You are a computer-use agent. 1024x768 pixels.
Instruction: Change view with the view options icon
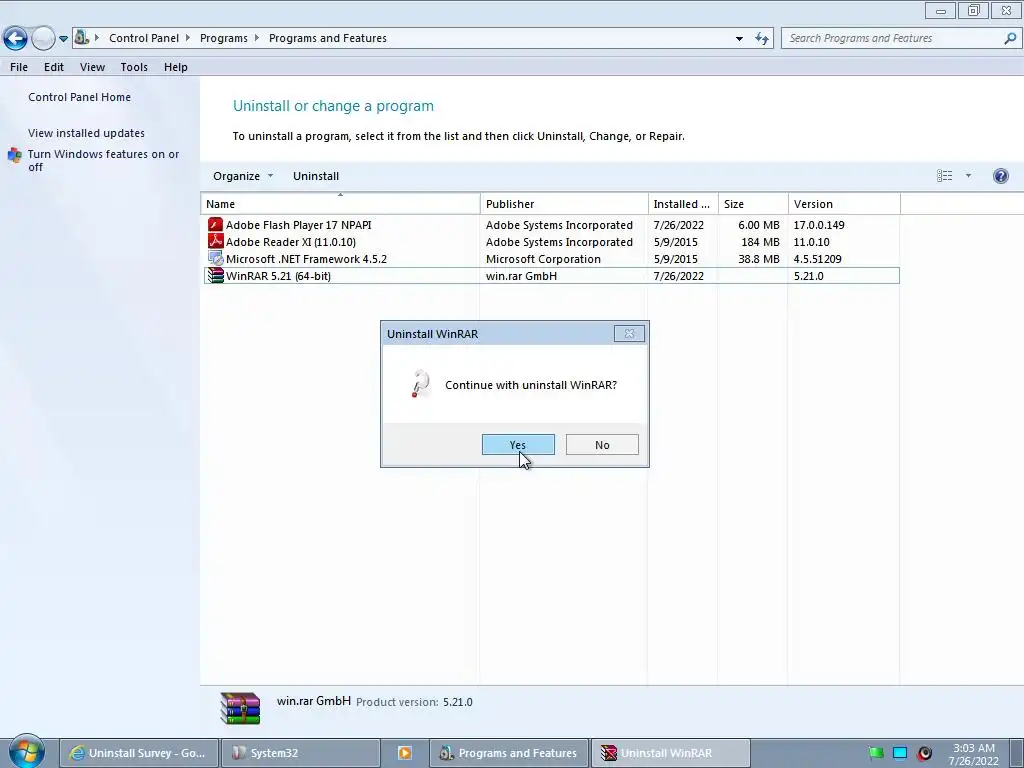(x=944, y=176)
